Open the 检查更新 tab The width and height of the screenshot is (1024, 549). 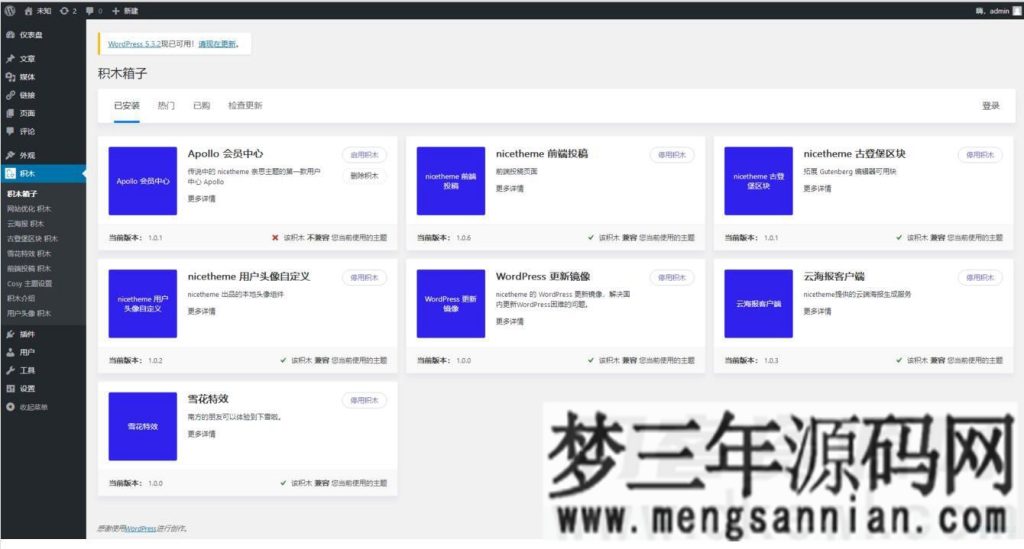[245, 106]
